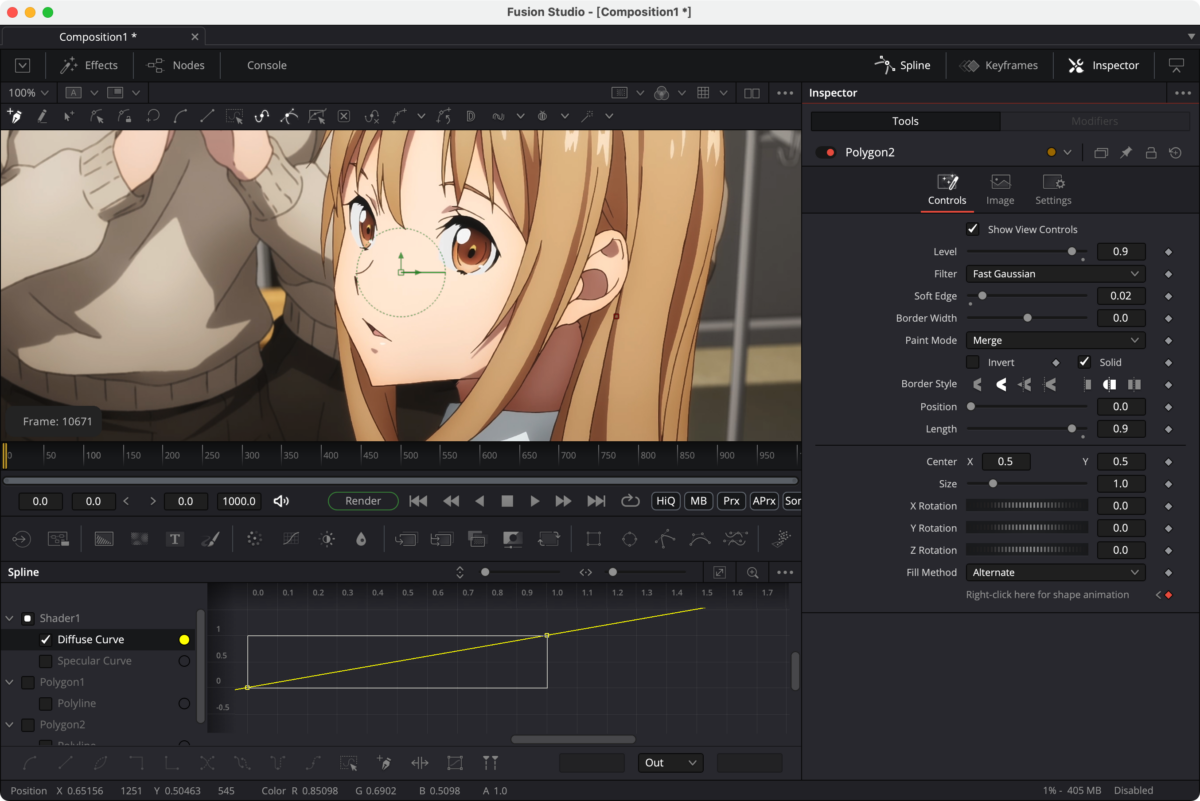Click the Soft Edge slider handle
The height and width of the screenshot is (801, 1200).
982,296
